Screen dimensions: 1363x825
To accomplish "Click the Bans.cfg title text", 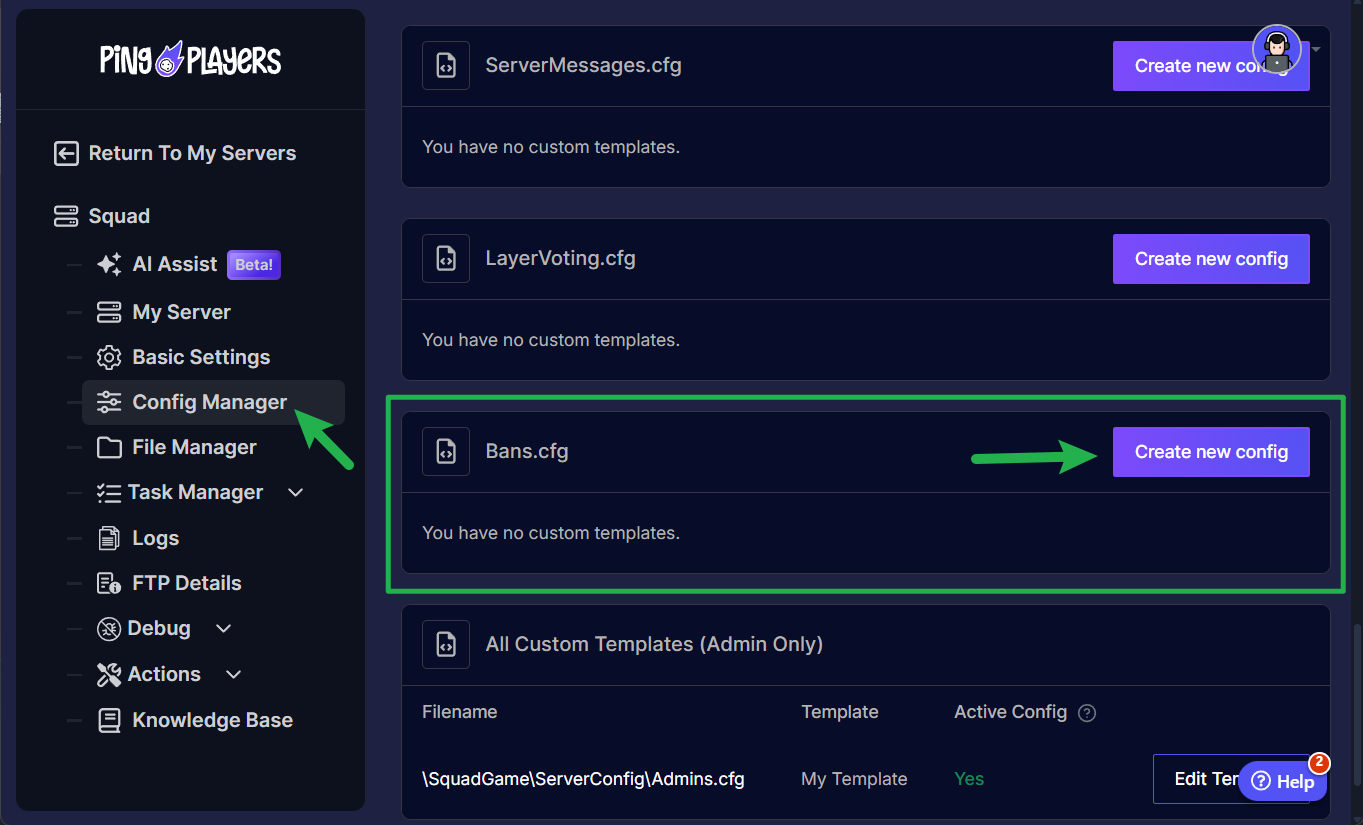I will [527, 452].
